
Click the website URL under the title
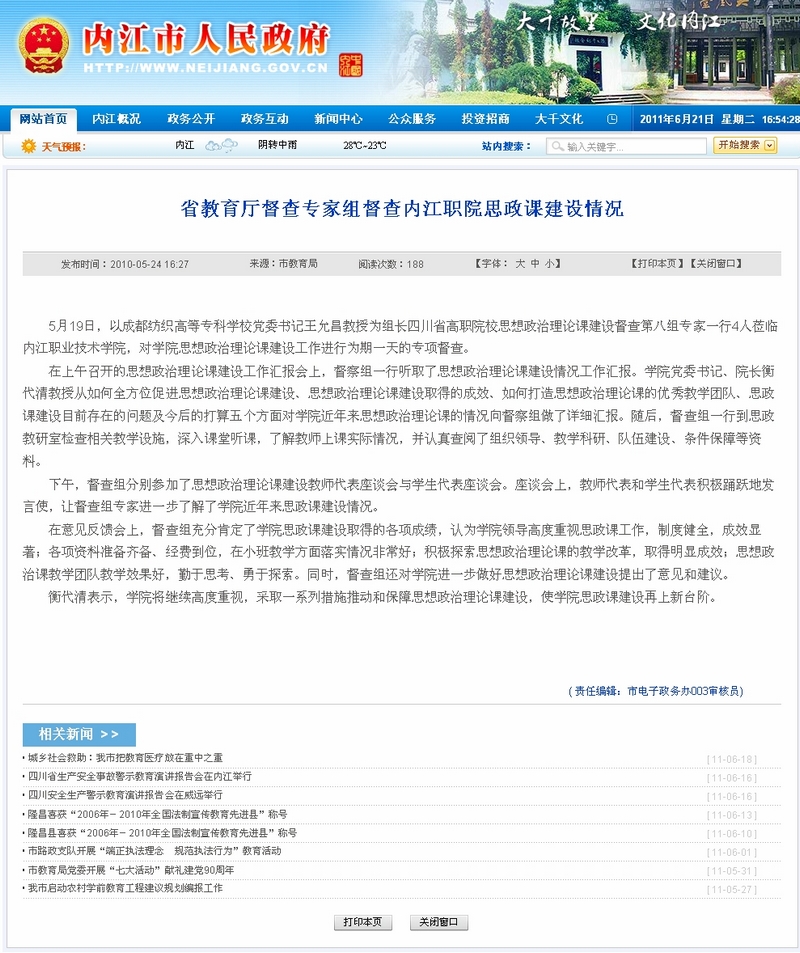[x=205, y=67]
